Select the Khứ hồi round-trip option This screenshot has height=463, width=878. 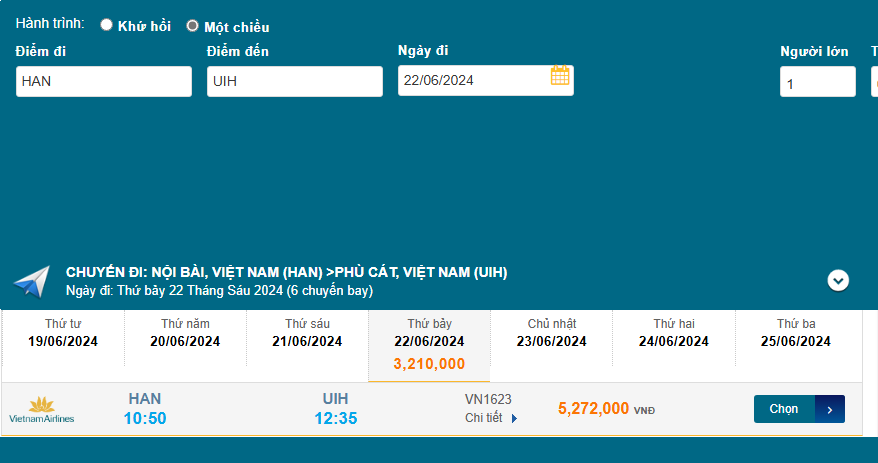107,25
